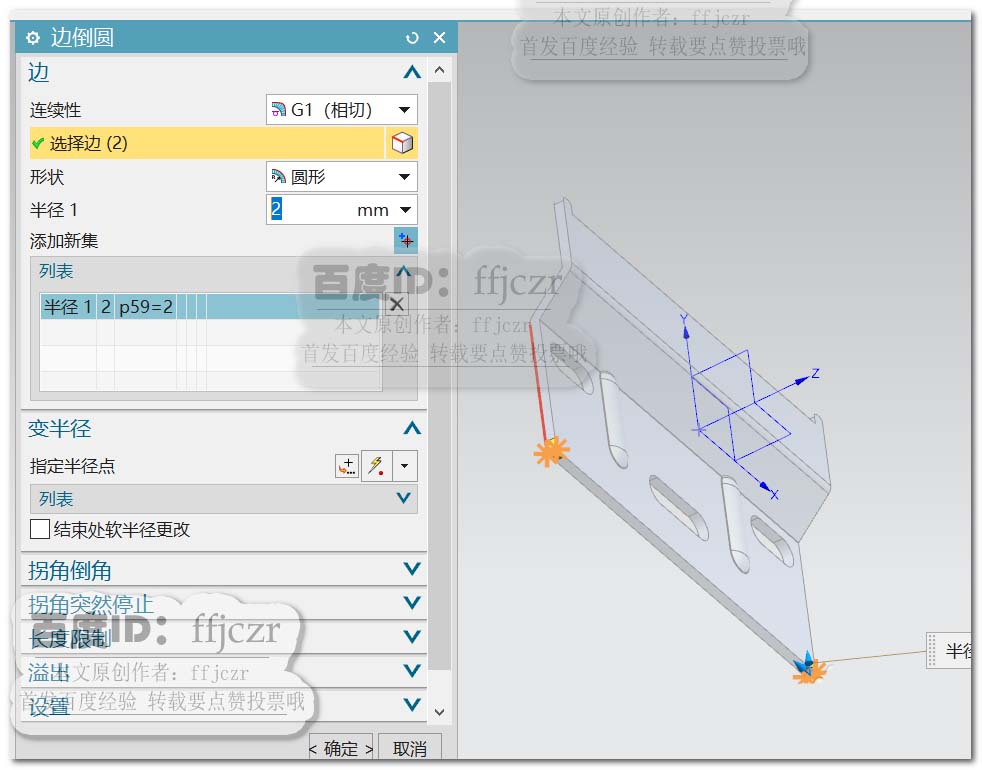Select the 半径 1 p59=2 list row
Viewport: 982px width, 770px height.
point(211,307)
